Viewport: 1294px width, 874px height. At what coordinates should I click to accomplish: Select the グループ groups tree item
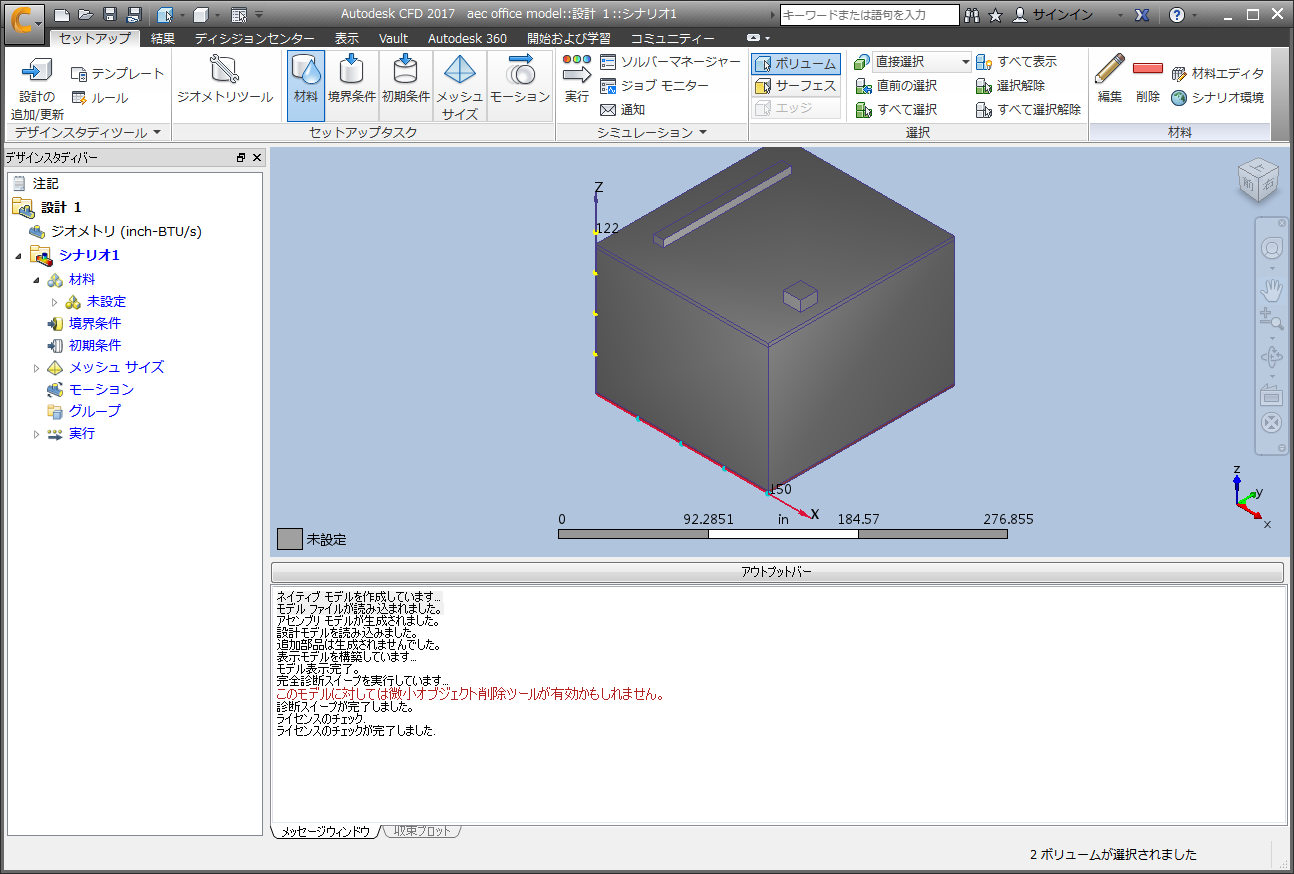95,412
